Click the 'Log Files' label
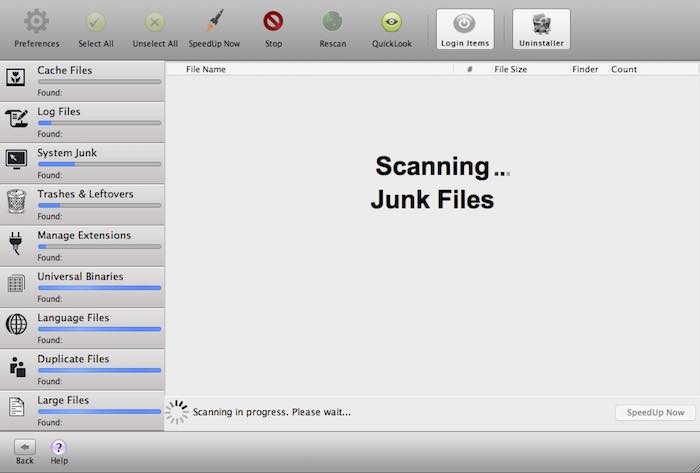The image size is (700, 473). [x=59, y=112]
